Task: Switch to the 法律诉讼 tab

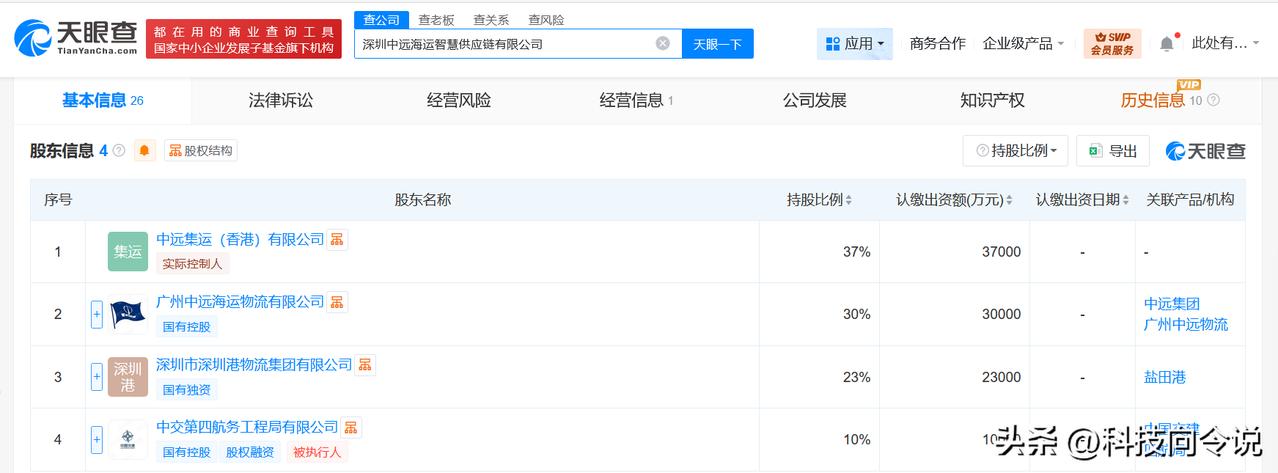Action: pos(281,100)
